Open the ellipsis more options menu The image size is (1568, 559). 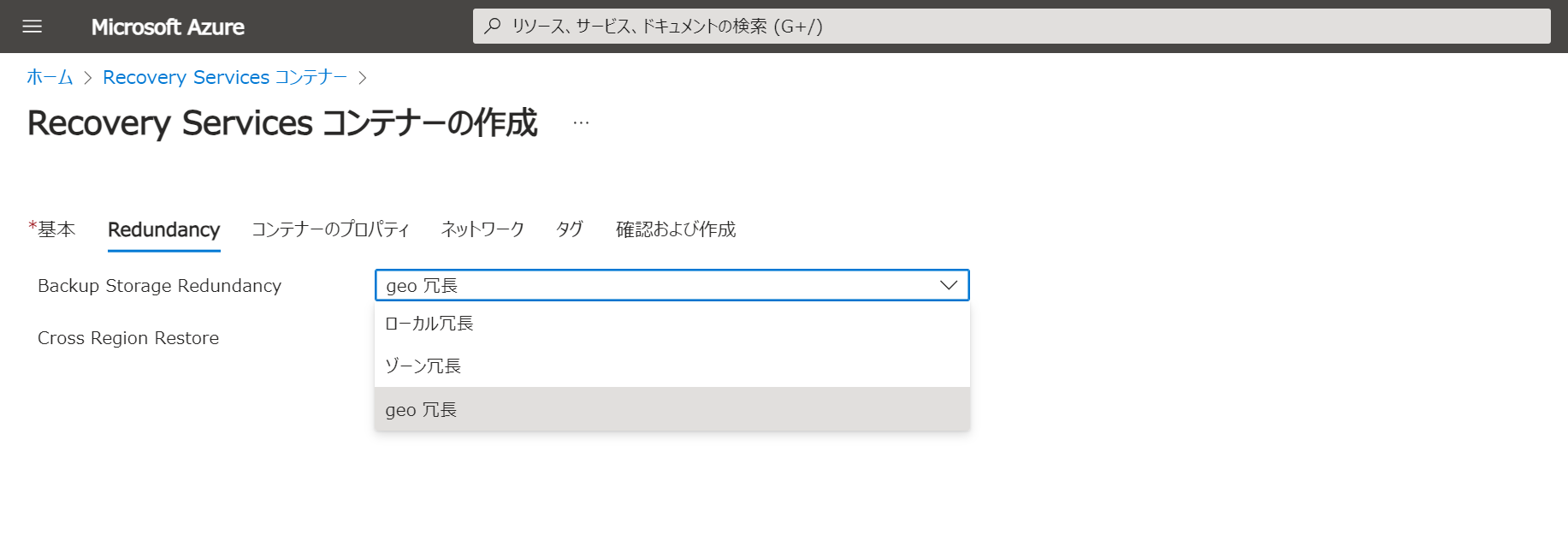point(581,123)
